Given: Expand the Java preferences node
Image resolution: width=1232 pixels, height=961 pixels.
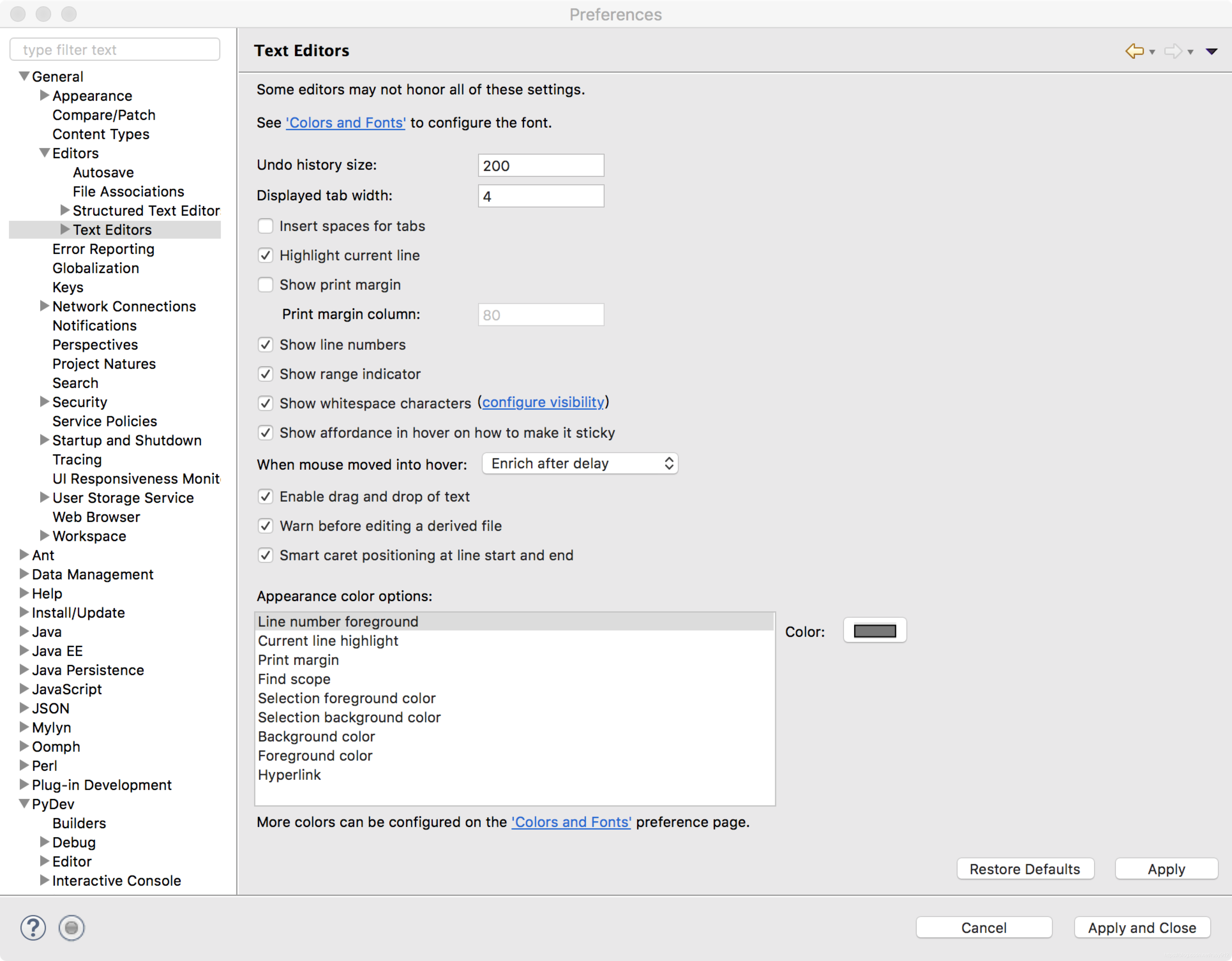Looking at the screenshot, I should (x=24, y=632).
